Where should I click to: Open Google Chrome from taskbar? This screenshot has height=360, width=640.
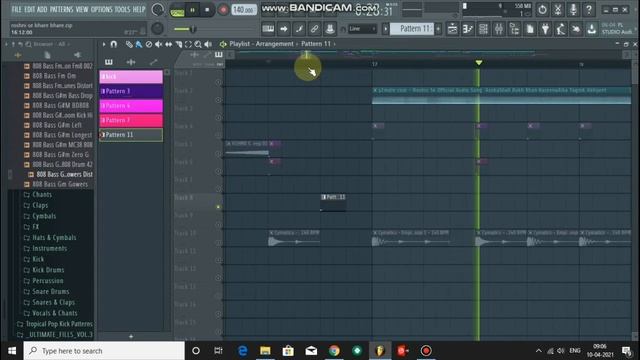tap(334, 351)
